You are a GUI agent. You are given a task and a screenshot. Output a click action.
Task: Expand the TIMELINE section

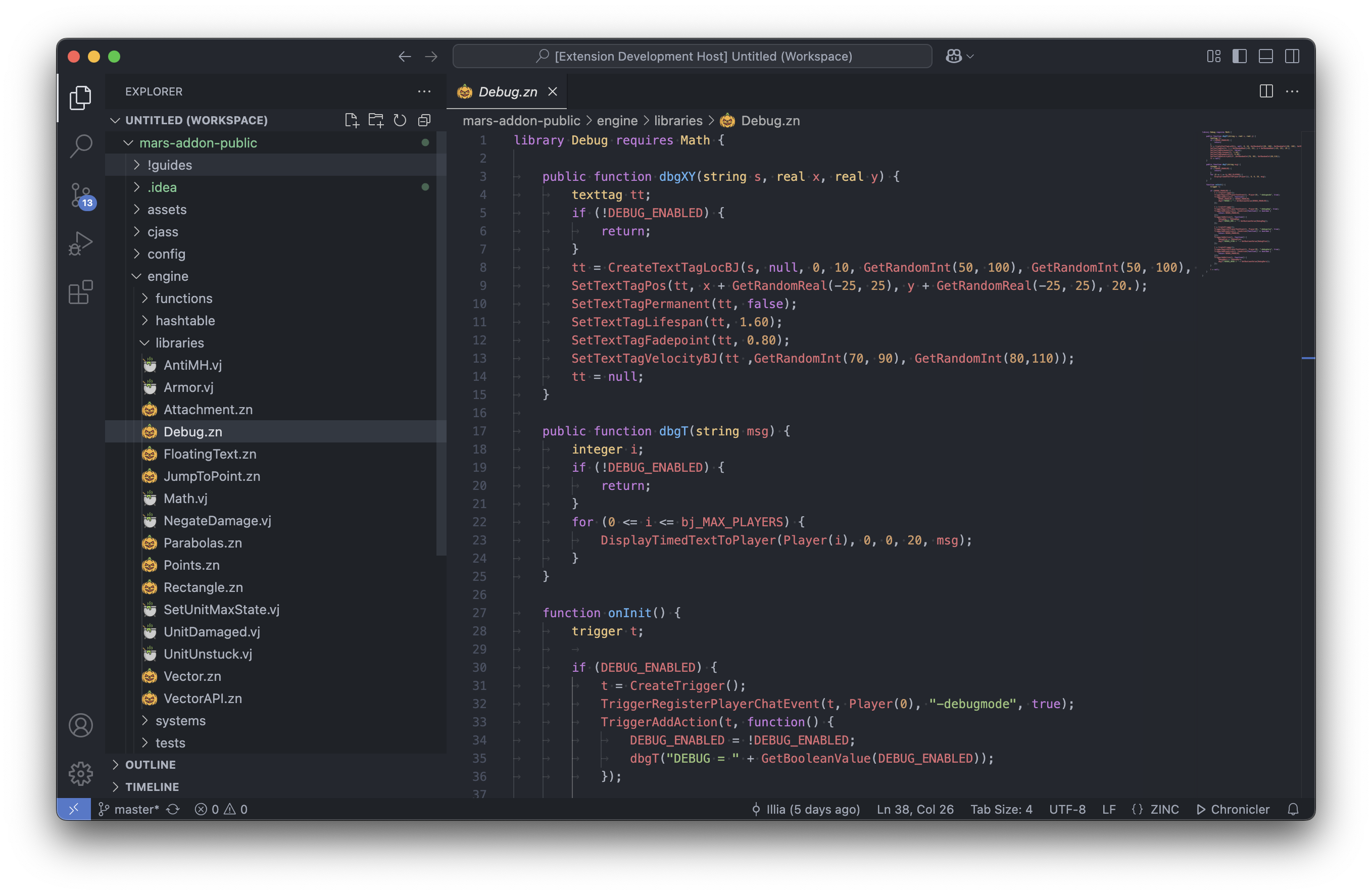click(152, 786)
